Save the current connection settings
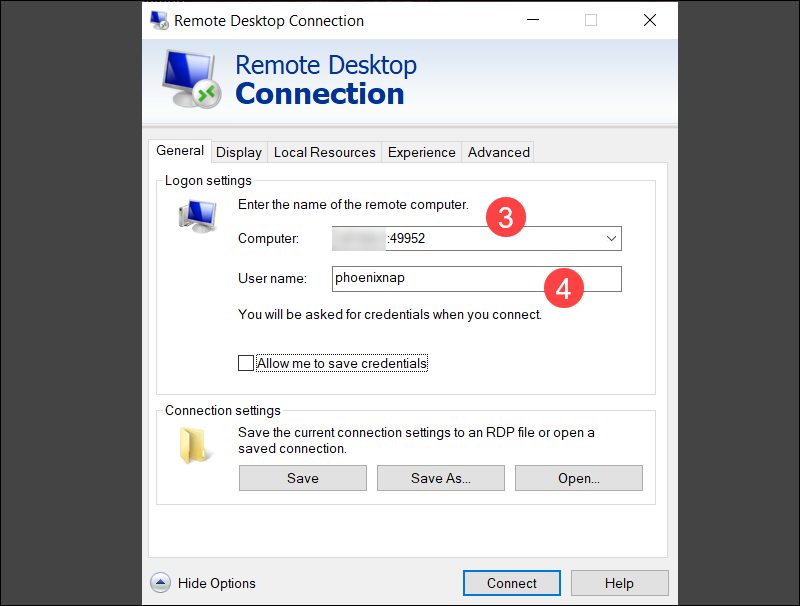Screen dimensions: 800x606 tap(303, 478)
